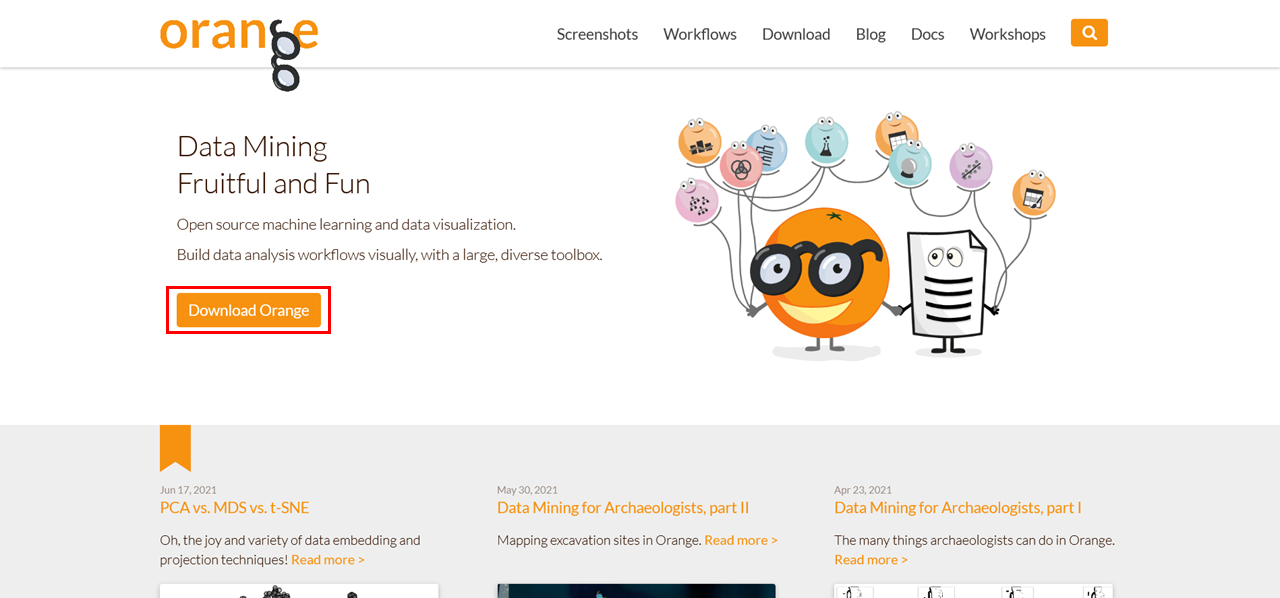Screen dimensions: 1280x598
Task: Click Read more on the part I archaeology post
Action: (871, 559)
